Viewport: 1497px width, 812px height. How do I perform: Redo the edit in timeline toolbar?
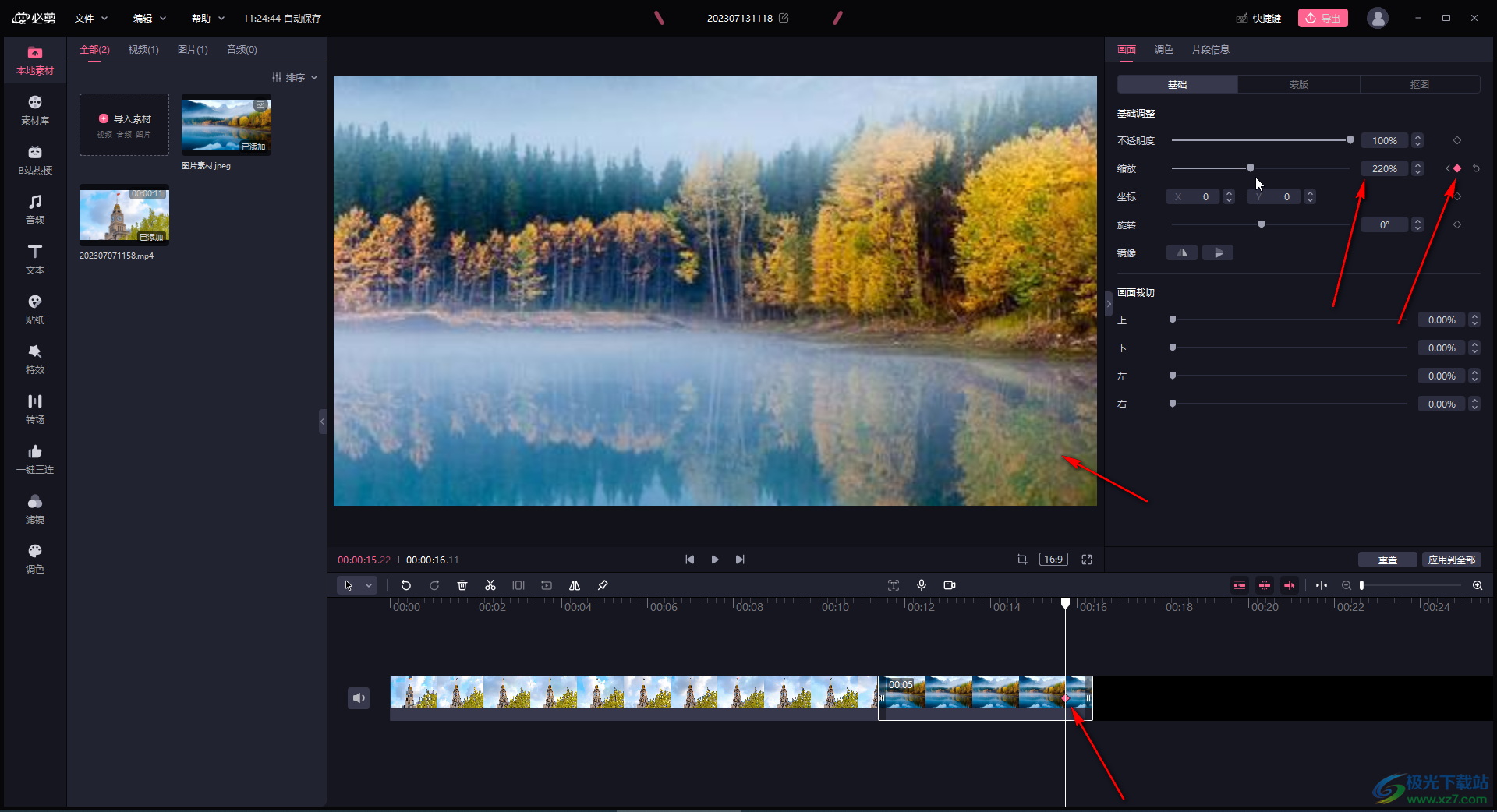click(434, 585)
